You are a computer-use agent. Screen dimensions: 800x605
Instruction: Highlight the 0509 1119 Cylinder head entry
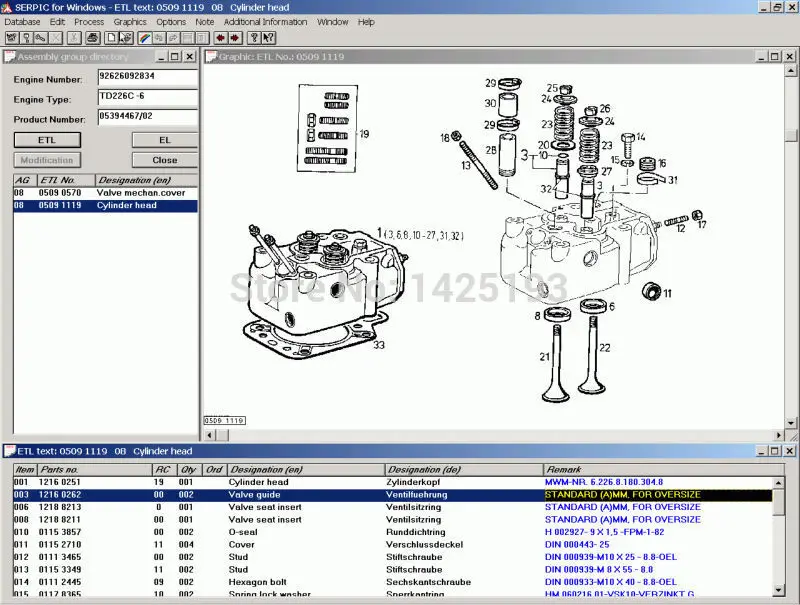(x=100, y=205)
